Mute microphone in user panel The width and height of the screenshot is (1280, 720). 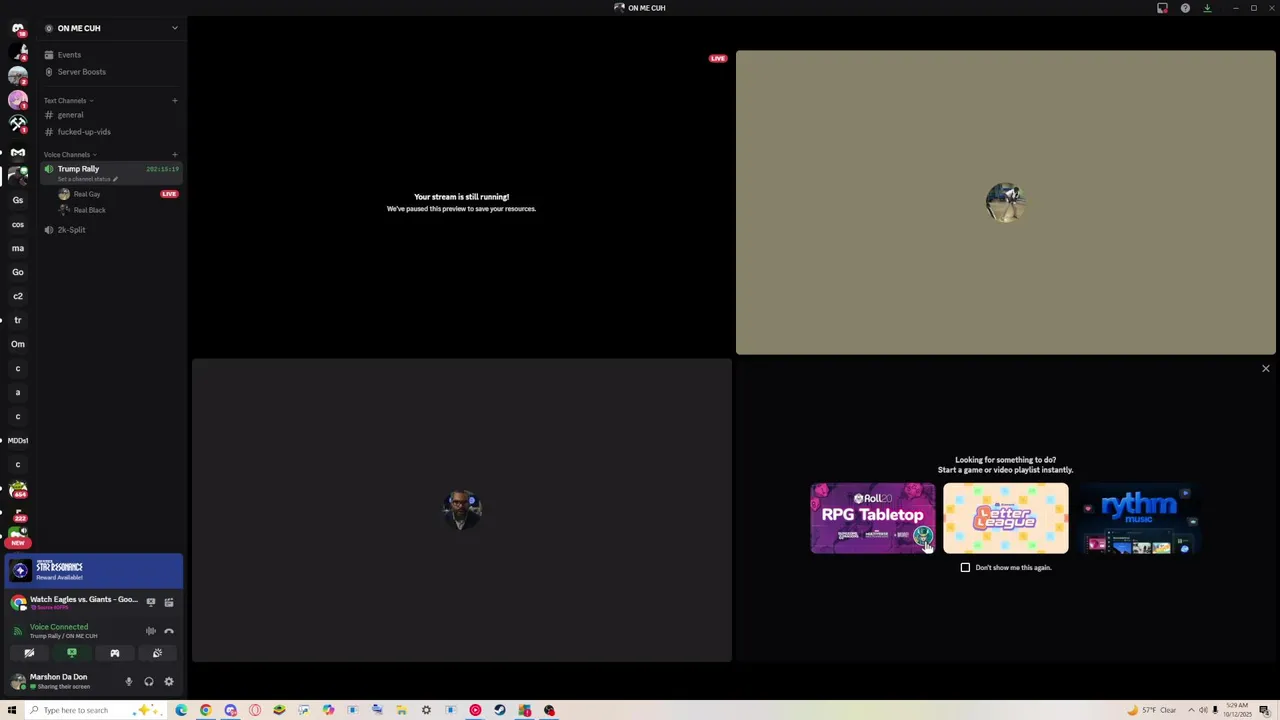click(128, 682)
